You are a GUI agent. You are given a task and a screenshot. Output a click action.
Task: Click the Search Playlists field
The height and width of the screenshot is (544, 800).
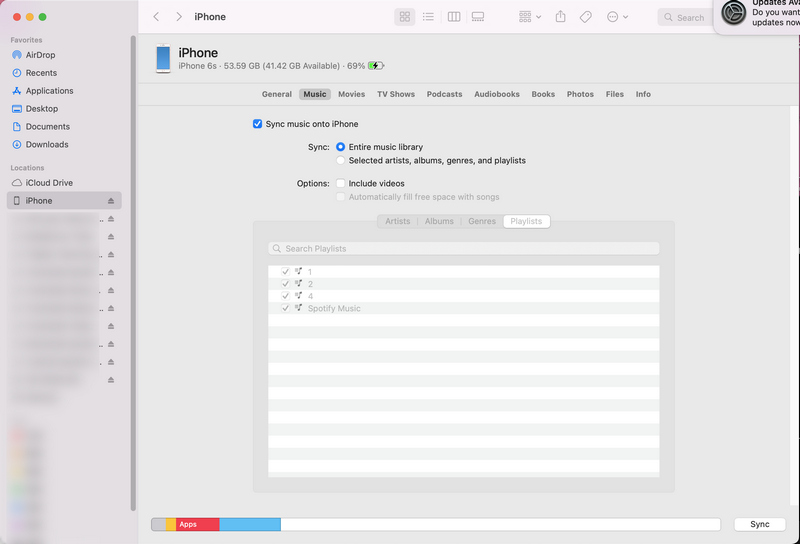464,249
